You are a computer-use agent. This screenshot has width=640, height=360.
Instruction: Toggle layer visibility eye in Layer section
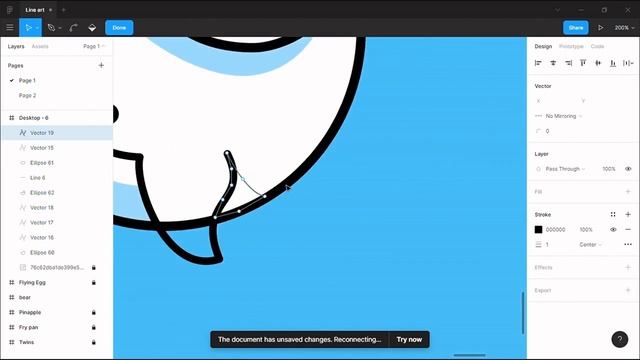[x=628, y=169]
